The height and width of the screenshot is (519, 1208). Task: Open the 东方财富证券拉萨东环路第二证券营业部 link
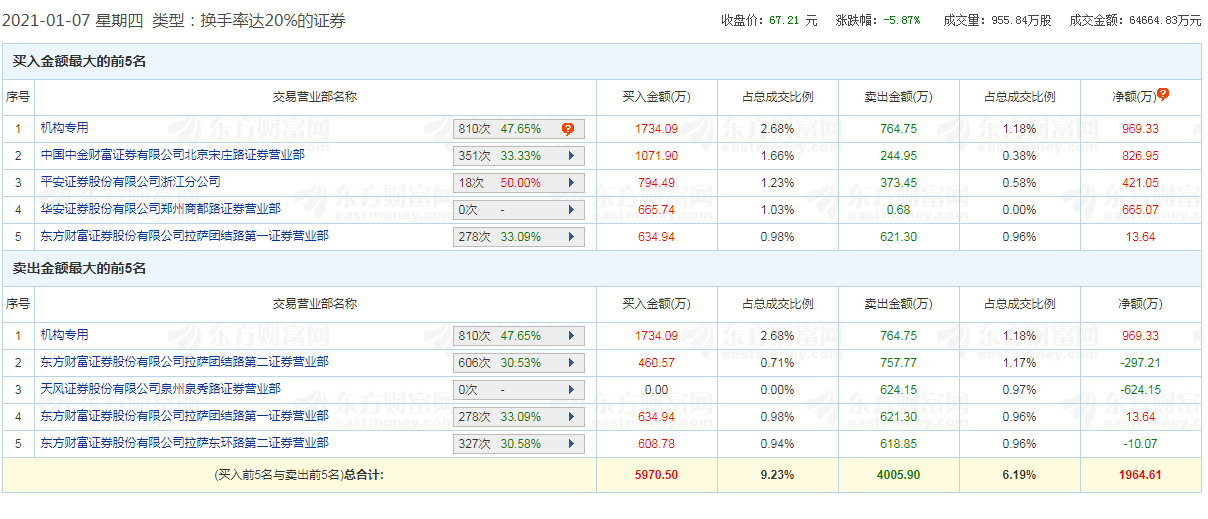click(x=184, y=443)
